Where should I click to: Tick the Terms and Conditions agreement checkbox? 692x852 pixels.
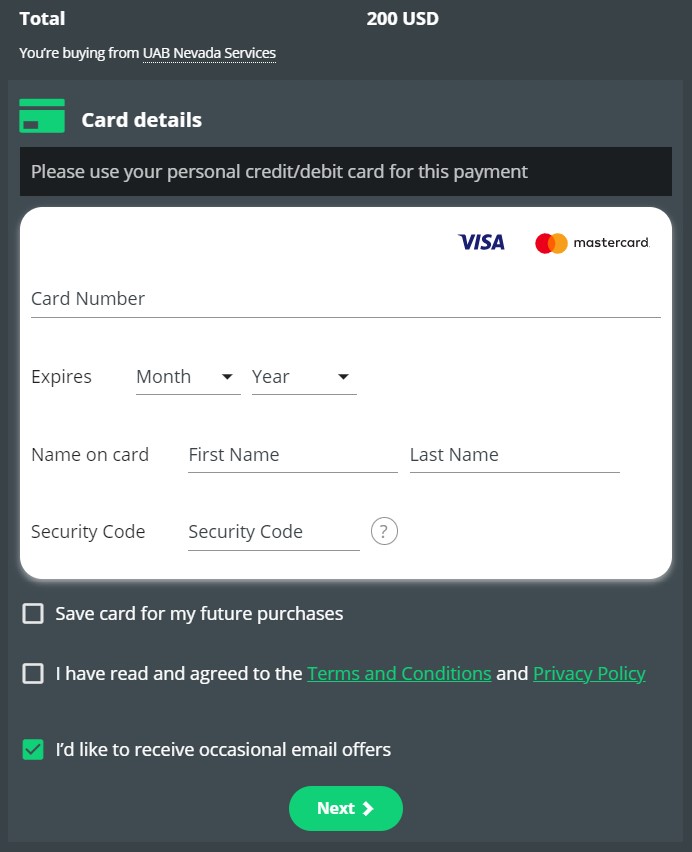click(x=33, y=674)
